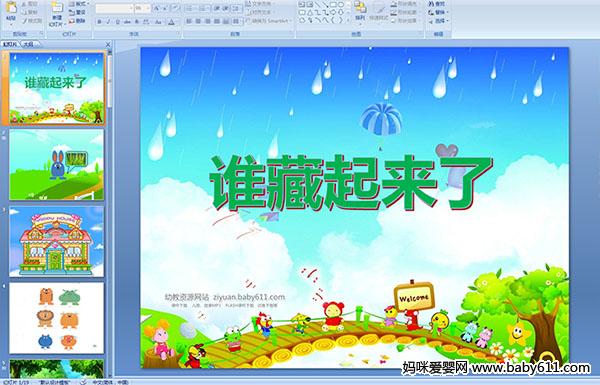Toggle Italic formatting button

[108, 22]
